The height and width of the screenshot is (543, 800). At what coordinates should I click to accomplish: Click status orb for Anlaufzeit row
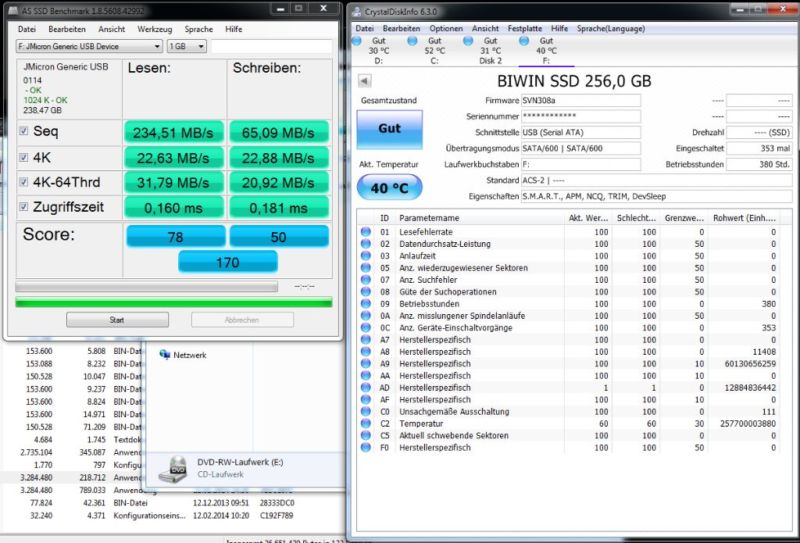(365, 256)
